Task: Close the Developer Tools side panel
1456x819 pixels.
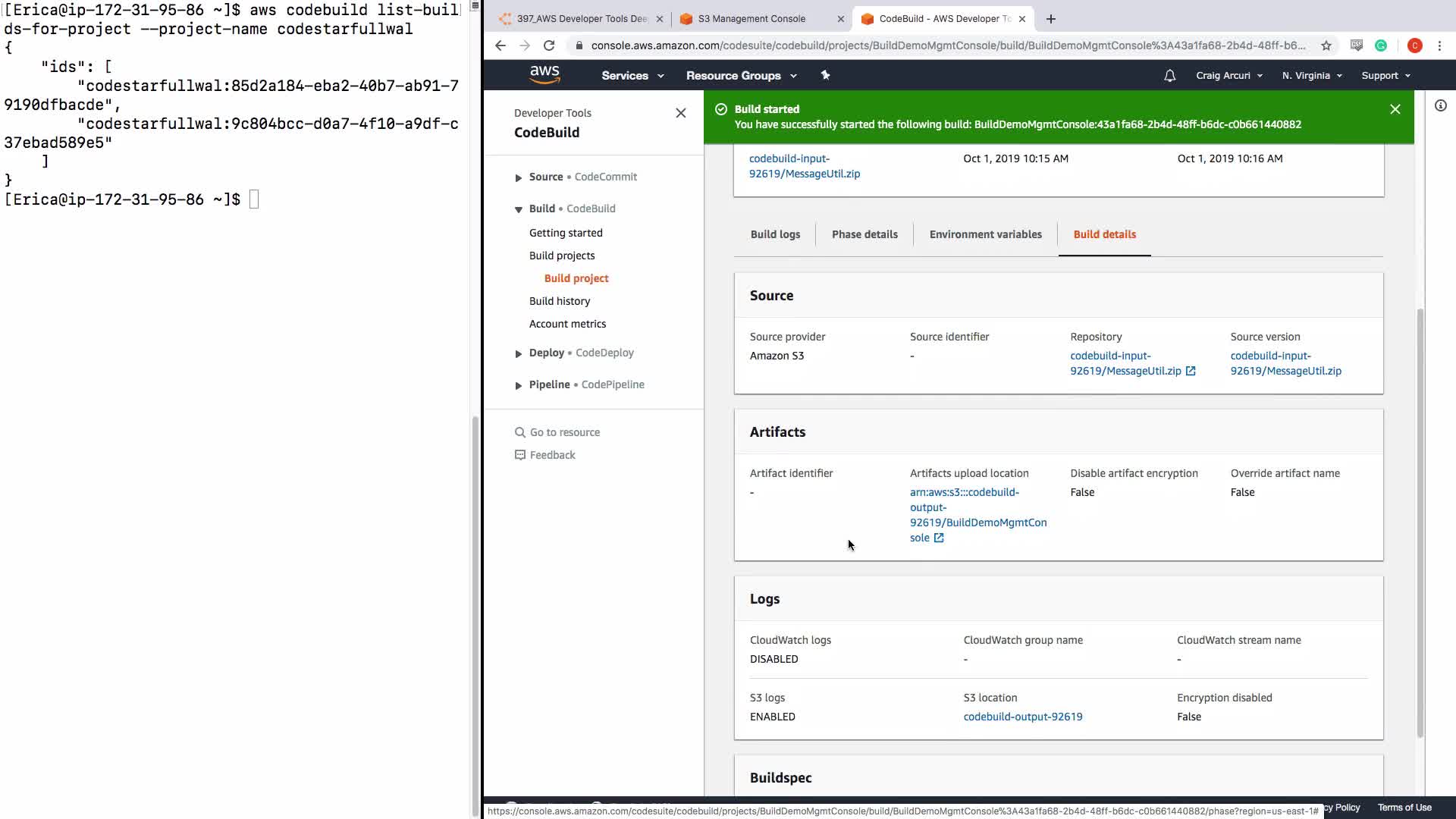Action: [x=680, y=113]
